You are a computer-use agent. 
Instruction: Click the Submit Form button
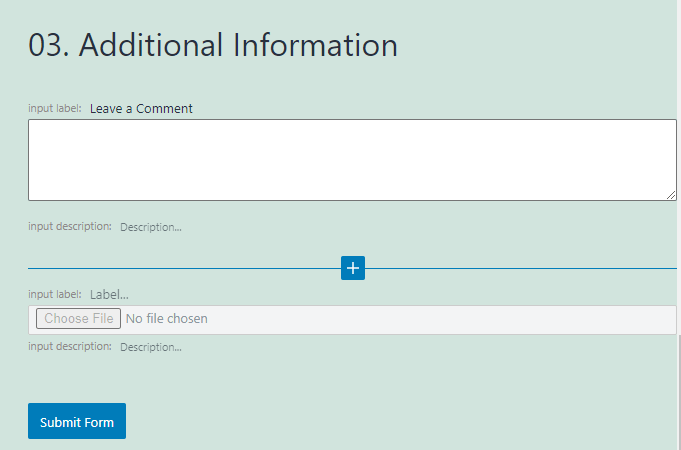coord(77,421)
